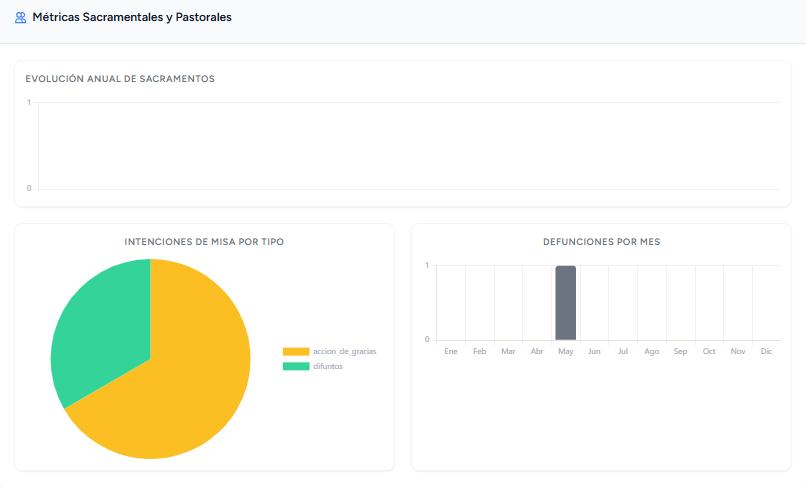Toggle the accion_de_gracias legend label
The width and height of the screenshot is (806, 487).
coord(345,351)
